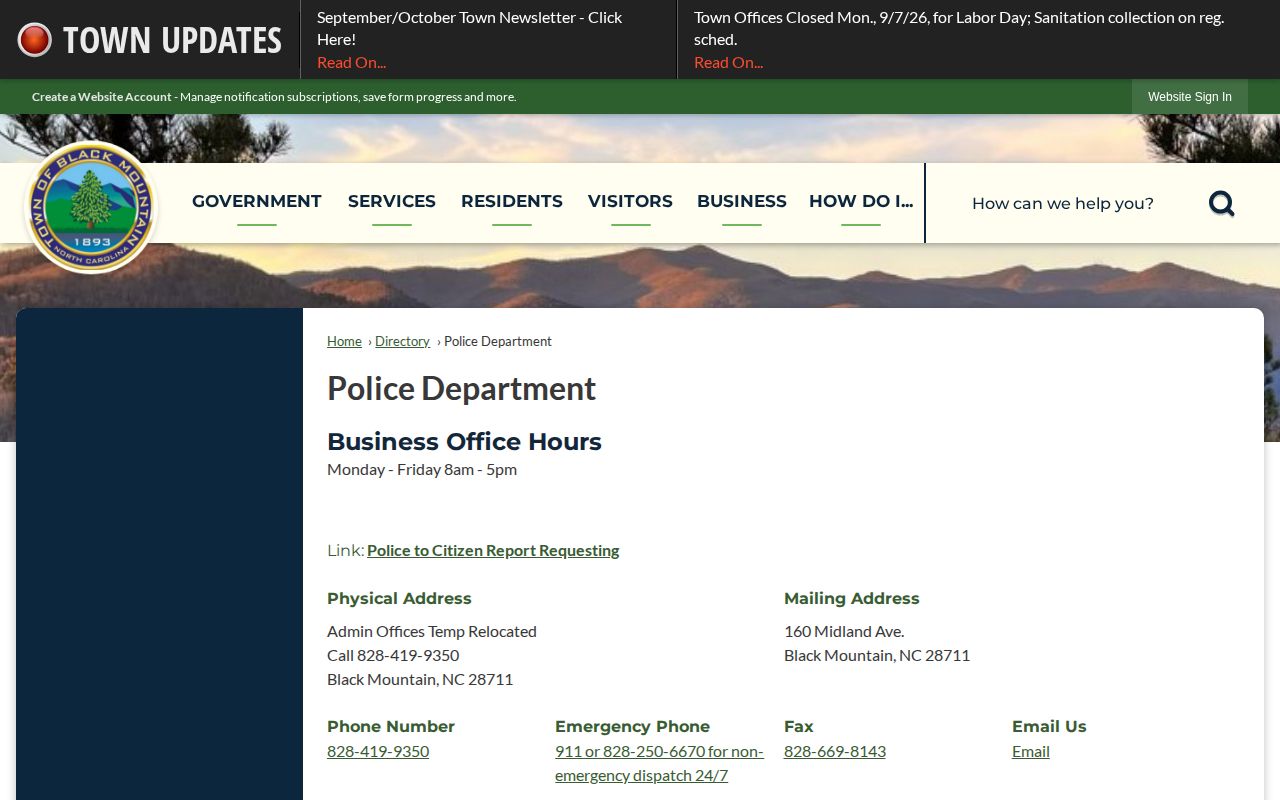
Task: Open Police to Citizen Report Requesting link
Action: [493, 550]
